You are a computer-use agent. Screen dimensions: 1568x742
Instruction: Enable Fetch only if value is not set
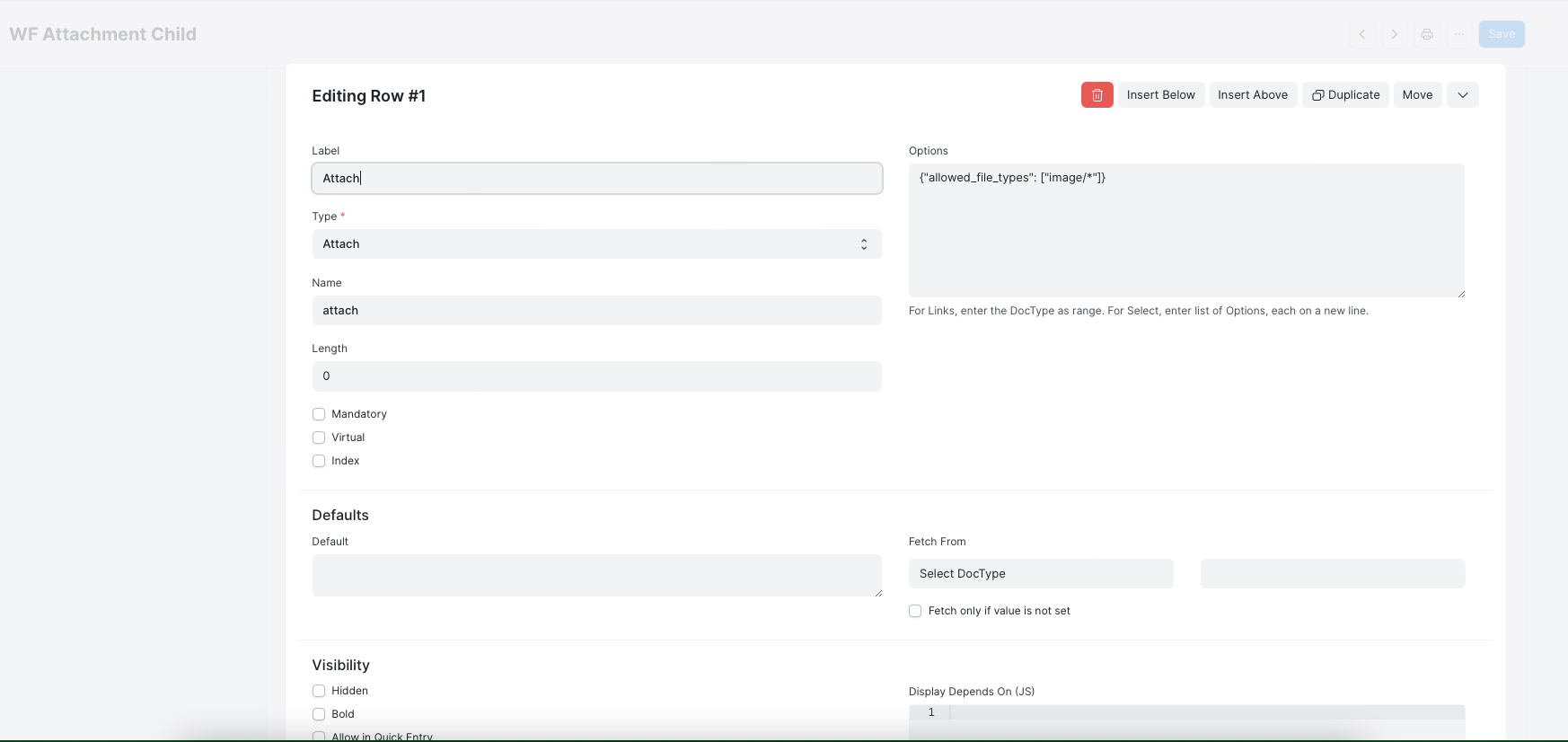coord(915,611)
